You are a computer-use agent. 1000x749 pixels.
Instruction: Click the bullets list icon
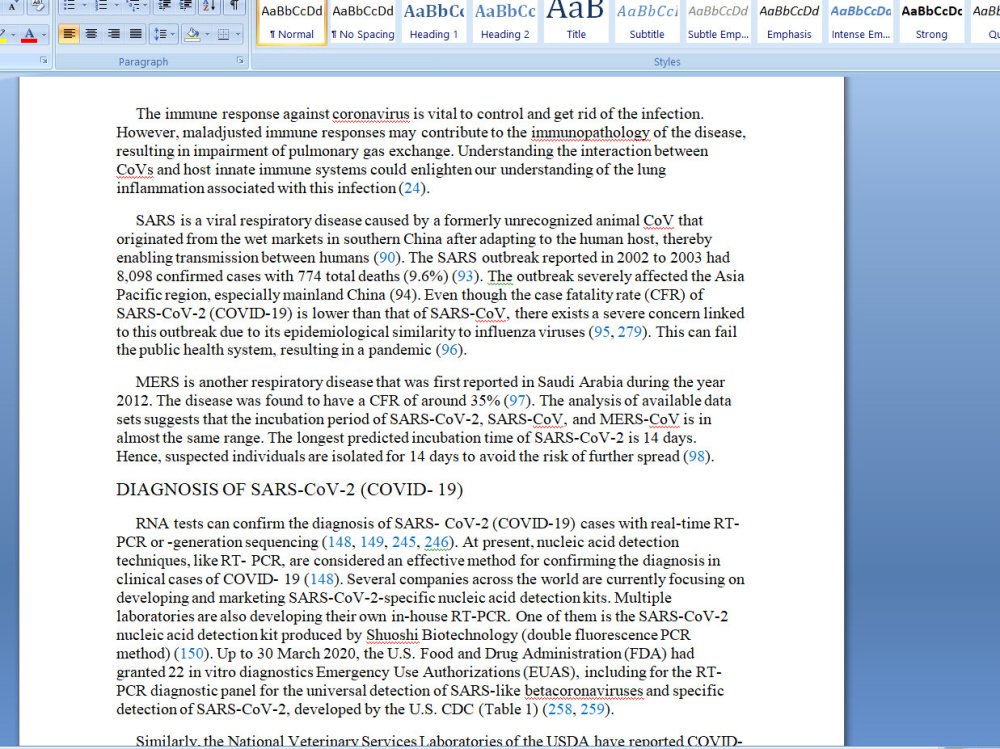click(70, 6)
